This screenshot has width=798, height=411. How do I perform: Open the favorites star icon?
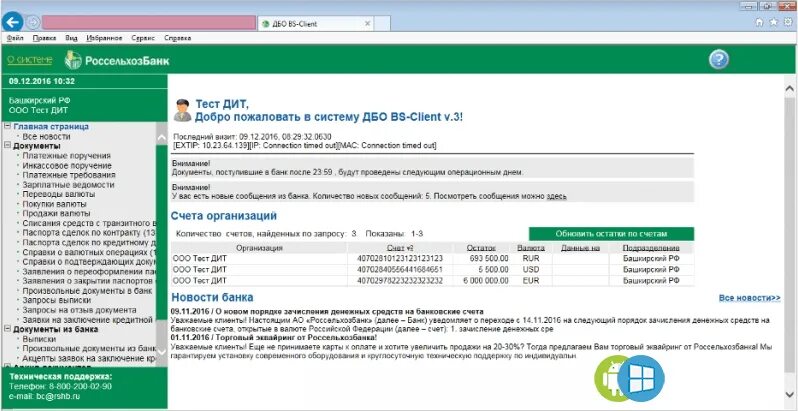click(774, 22)
